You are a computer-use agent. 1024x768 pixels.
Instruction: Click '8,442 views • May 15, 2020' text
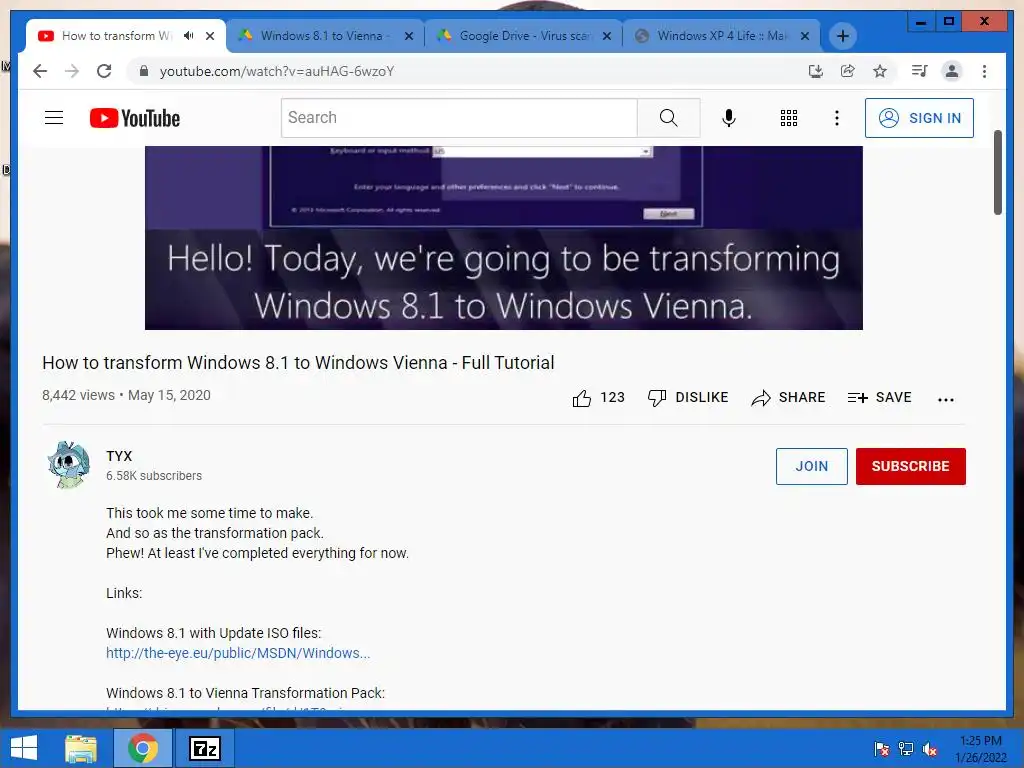point(126,395)
